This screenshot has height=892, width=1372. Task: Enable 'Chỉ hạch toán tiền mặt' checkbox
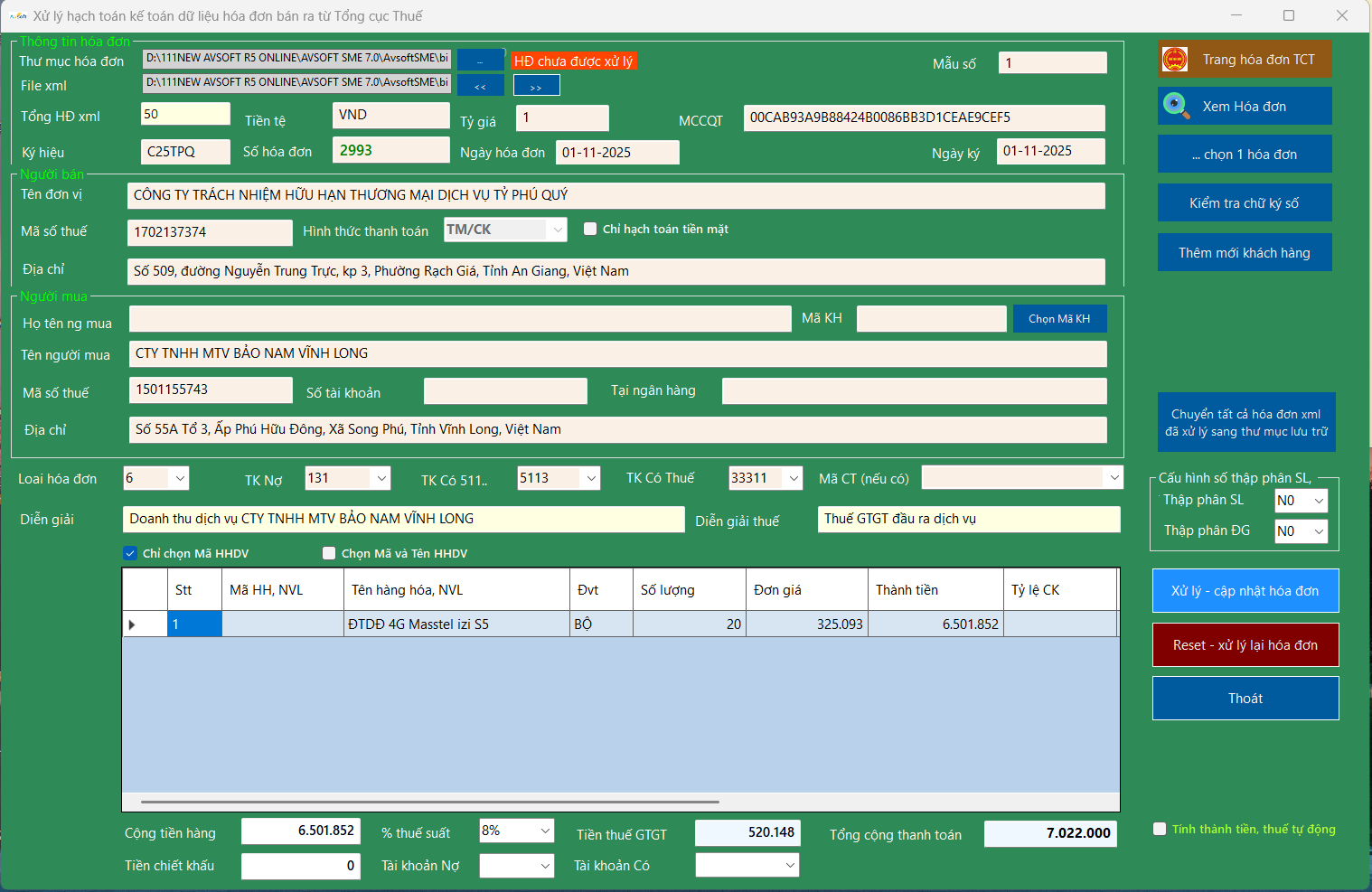point(590,230)
